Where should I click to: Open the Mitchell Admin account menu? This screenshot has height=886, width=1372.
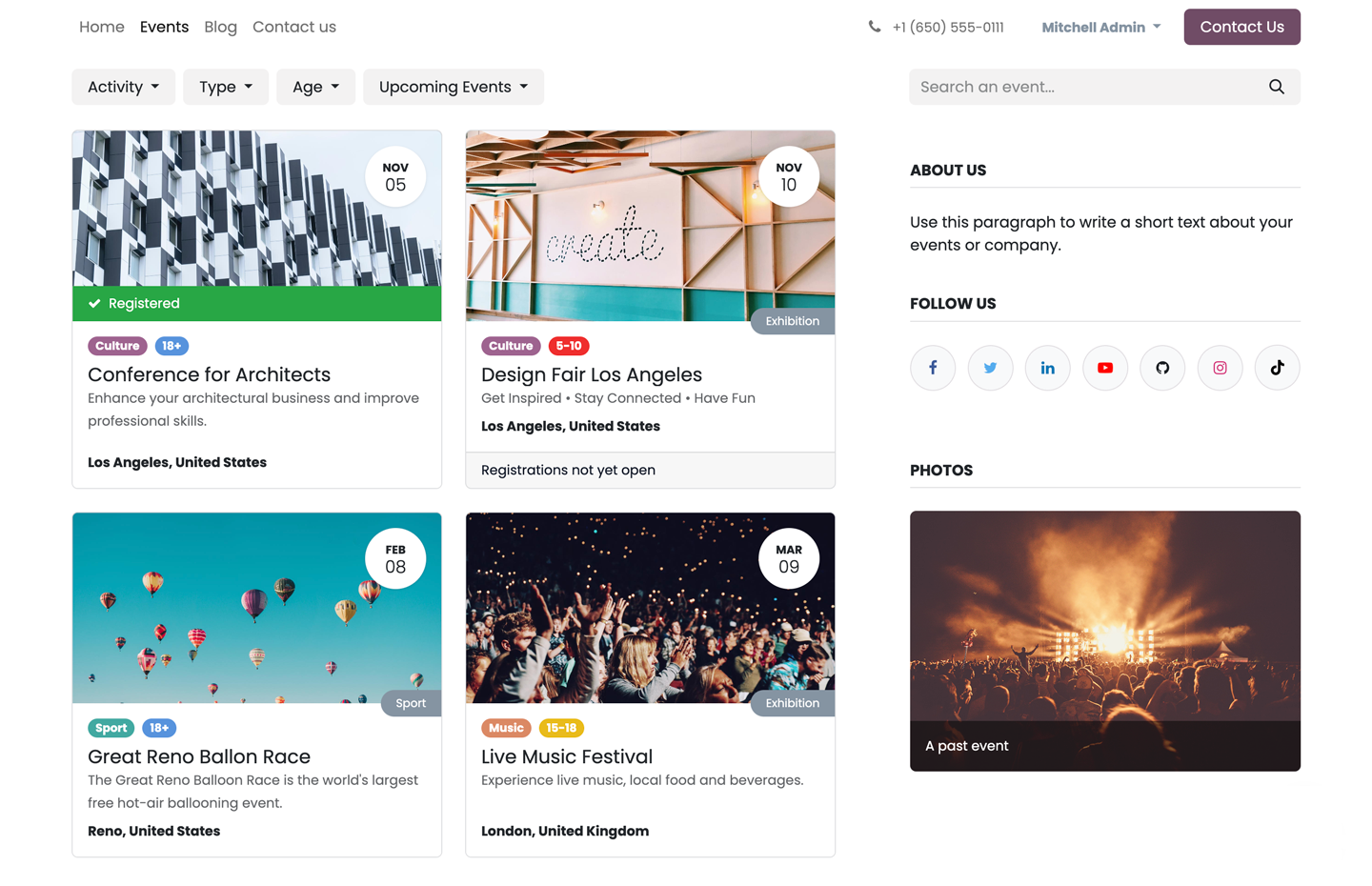tap(1100, 27)
